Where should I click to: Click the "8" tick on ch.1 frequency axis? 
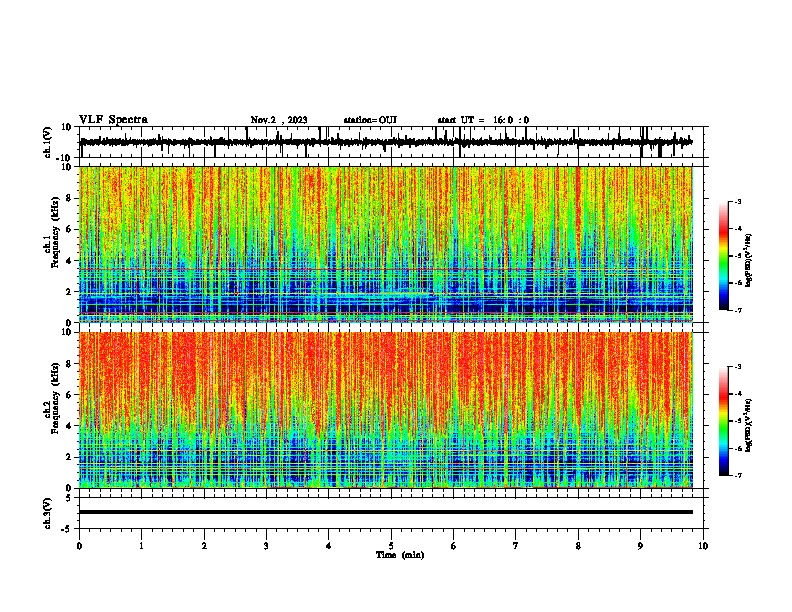click(x=69, y=198)
